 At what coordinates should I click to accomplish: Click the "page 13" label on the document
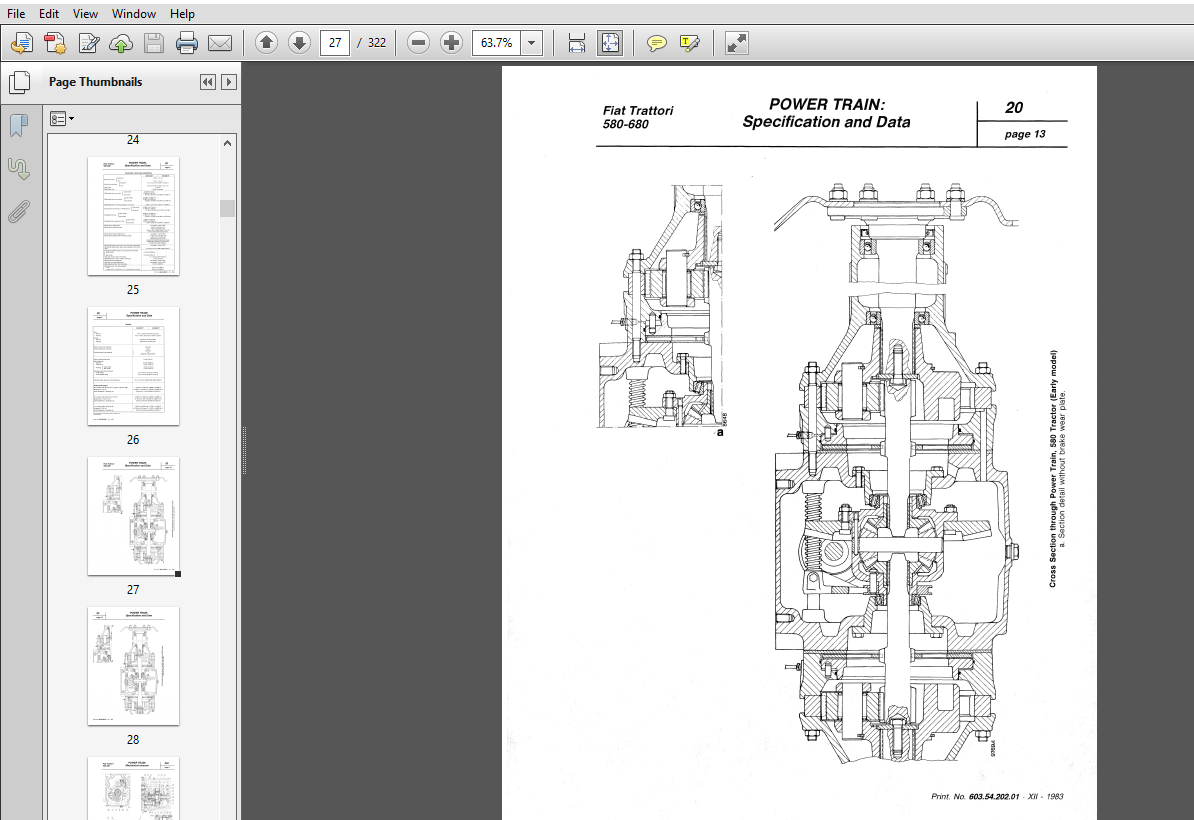(x=1025, y=134)
